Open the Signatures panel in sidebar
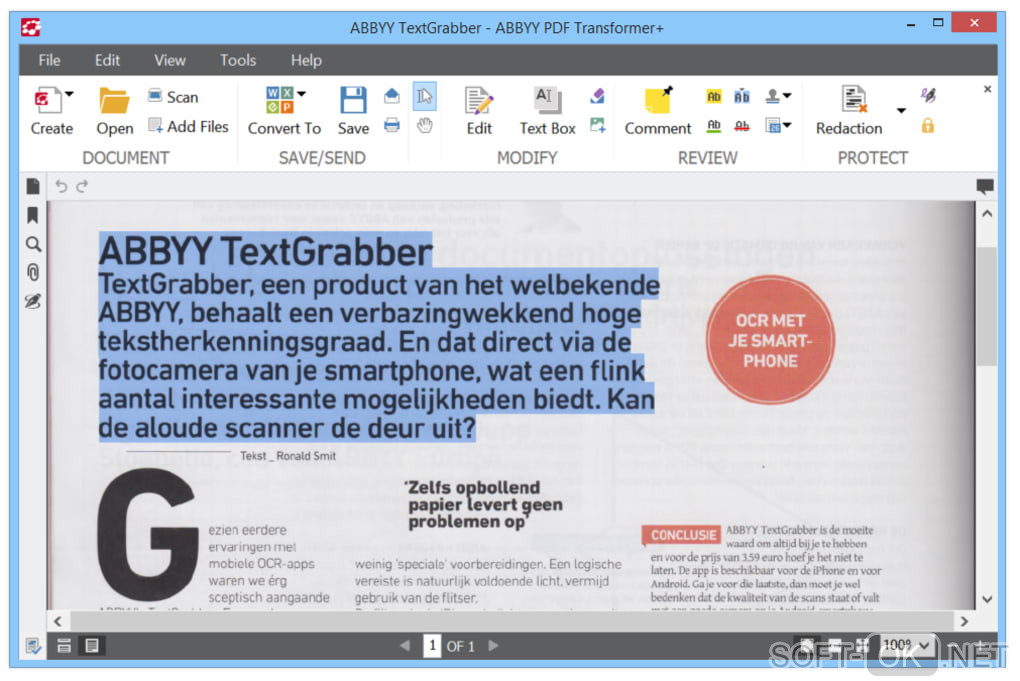 pyautogui.click(x=33, y=301)
